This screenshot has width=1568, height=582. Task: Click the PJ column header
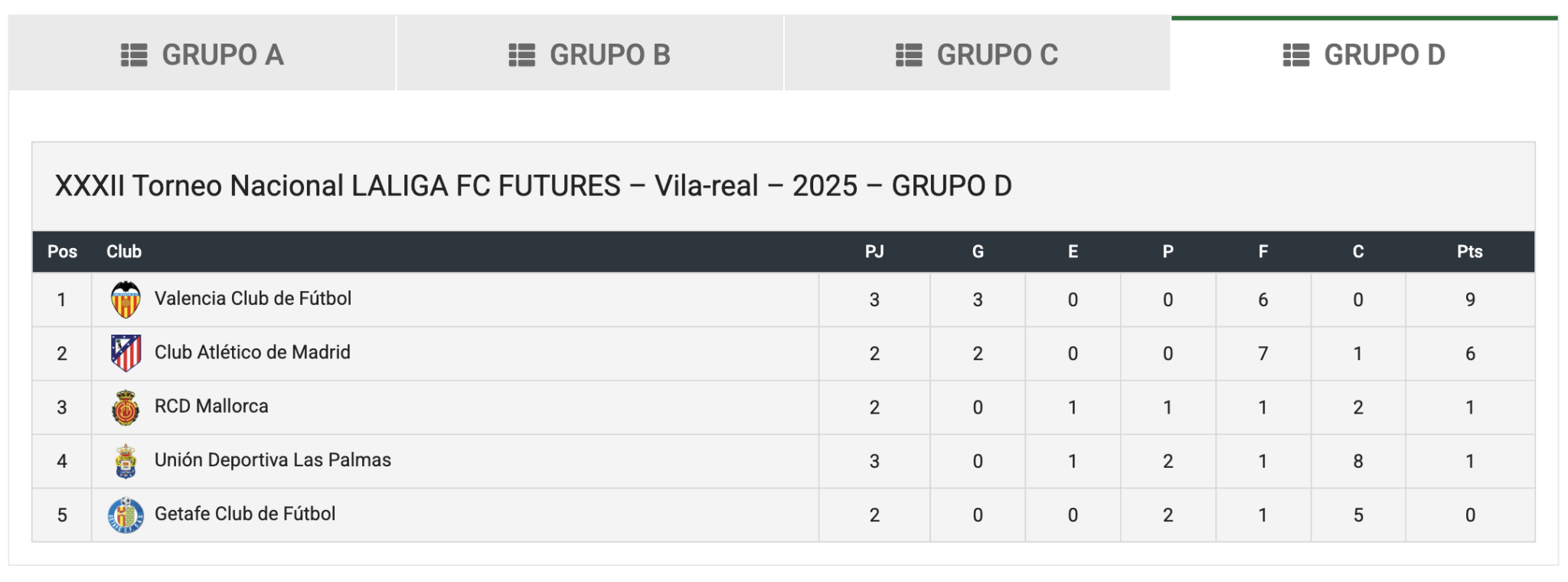coord(874,251)
